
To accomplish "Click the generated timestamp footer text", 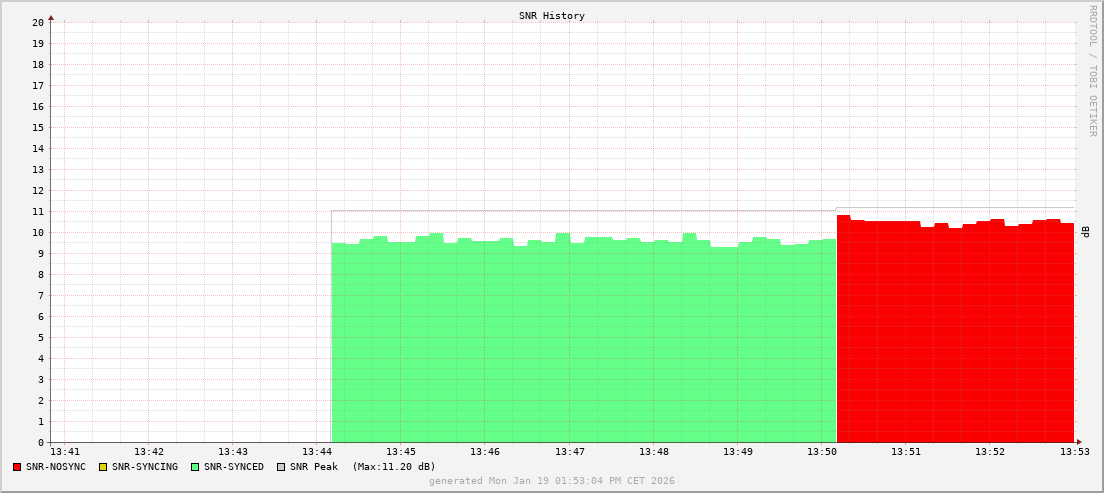I will point(552,481).
